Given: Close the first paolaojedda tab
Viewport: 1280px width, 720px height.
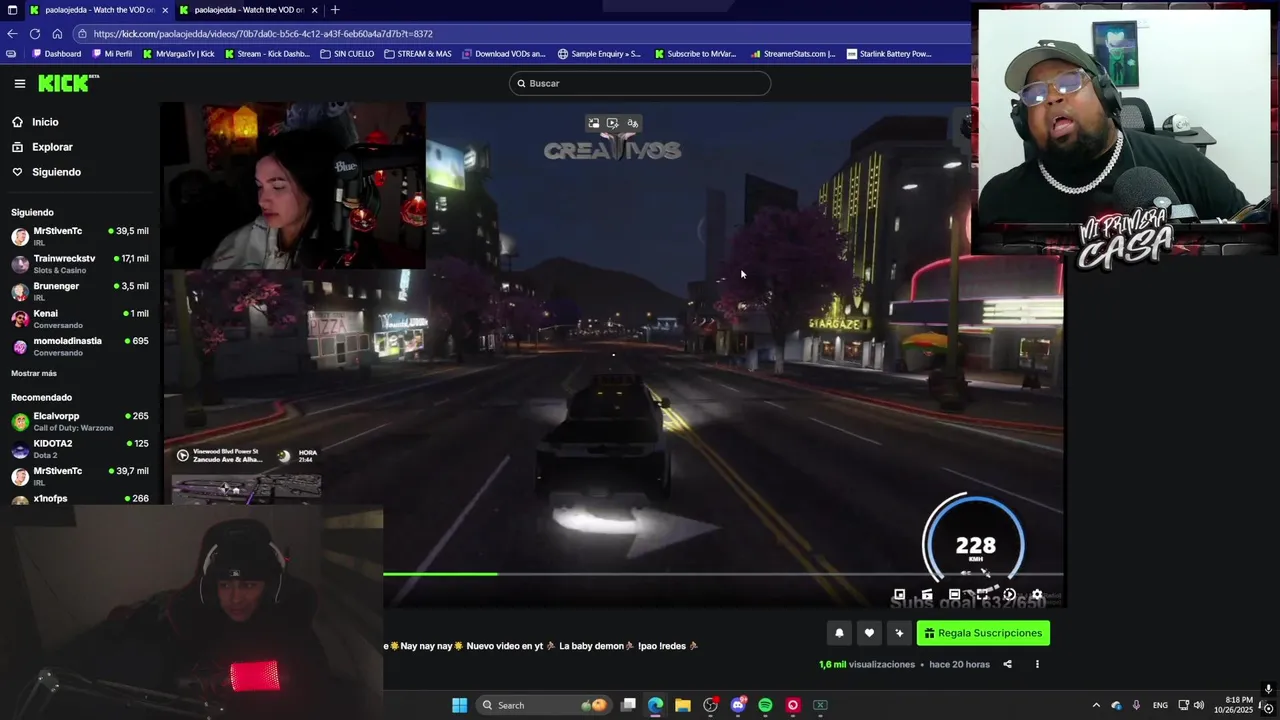Looking at the screenshot, I should 165,10.
